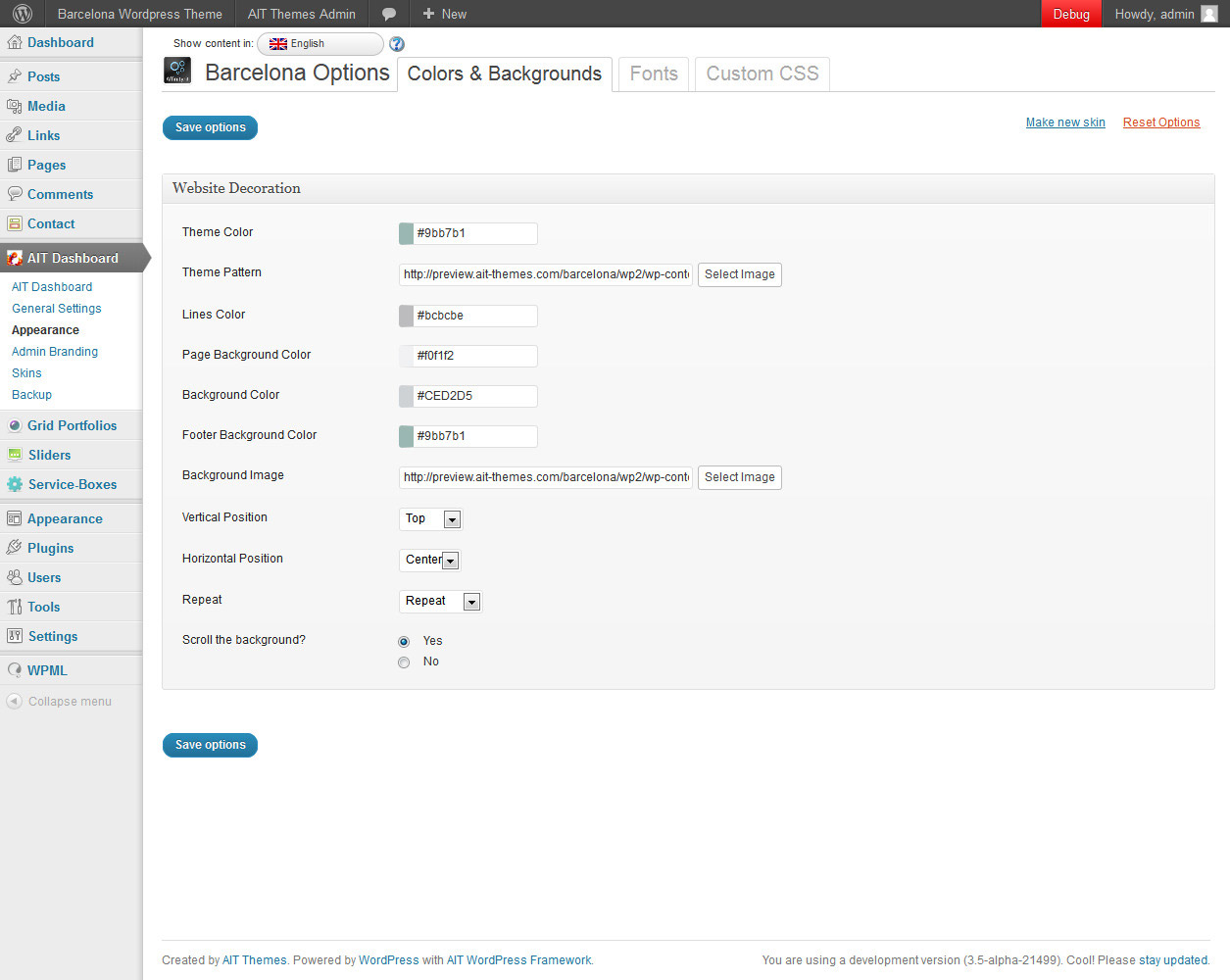Open General Settings submenu item
The height and width of the screenshot is (980, 1230).
tap(57, 309)
